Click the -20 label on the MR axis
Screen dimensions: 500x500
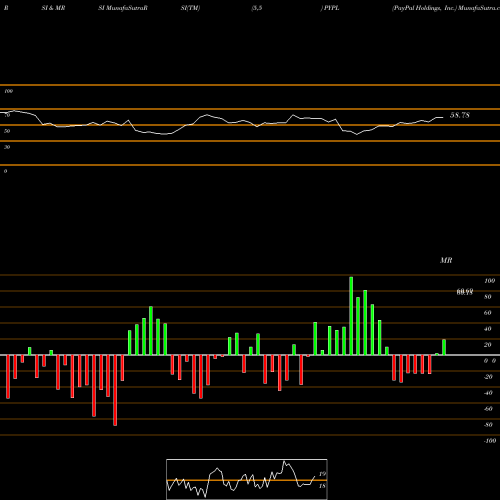tap(488, 377)
